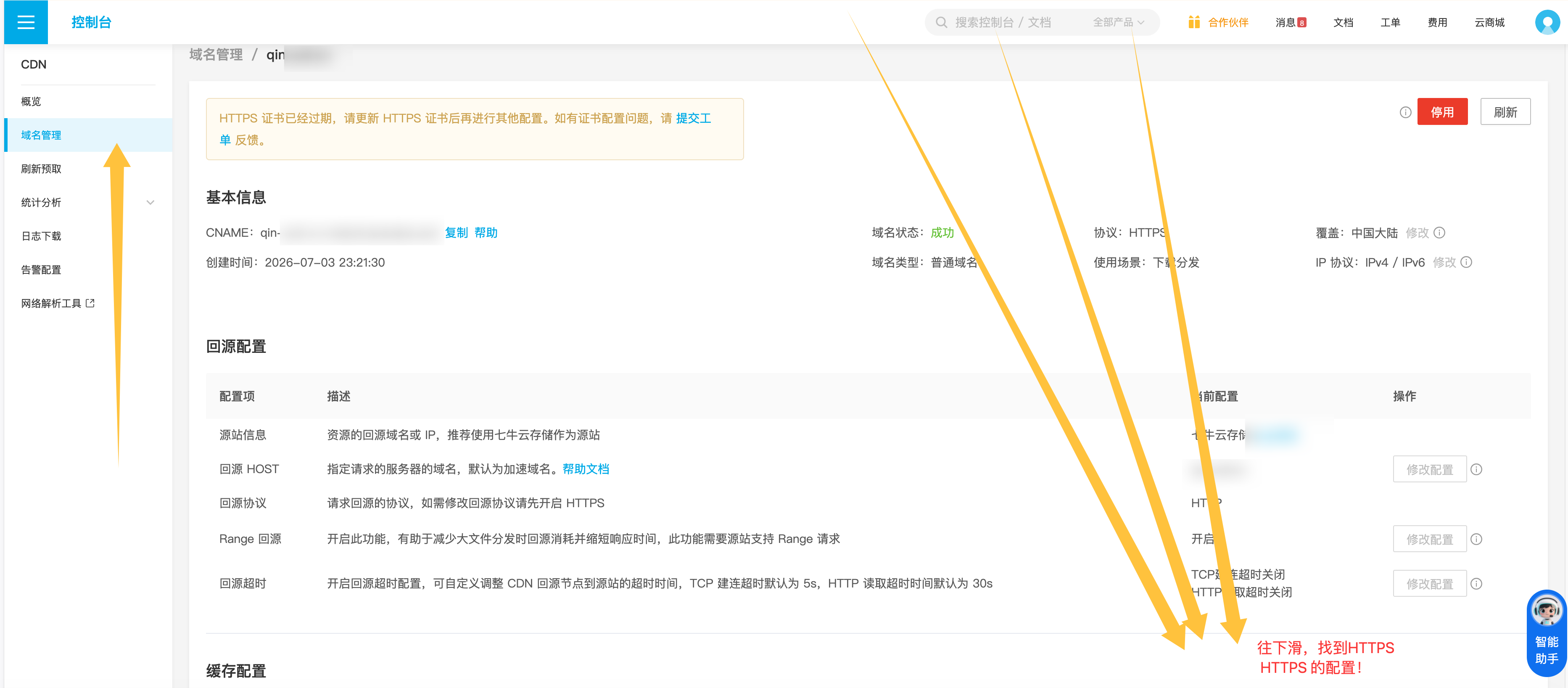Select 域名管理 in sidebar

coord(88,135)
